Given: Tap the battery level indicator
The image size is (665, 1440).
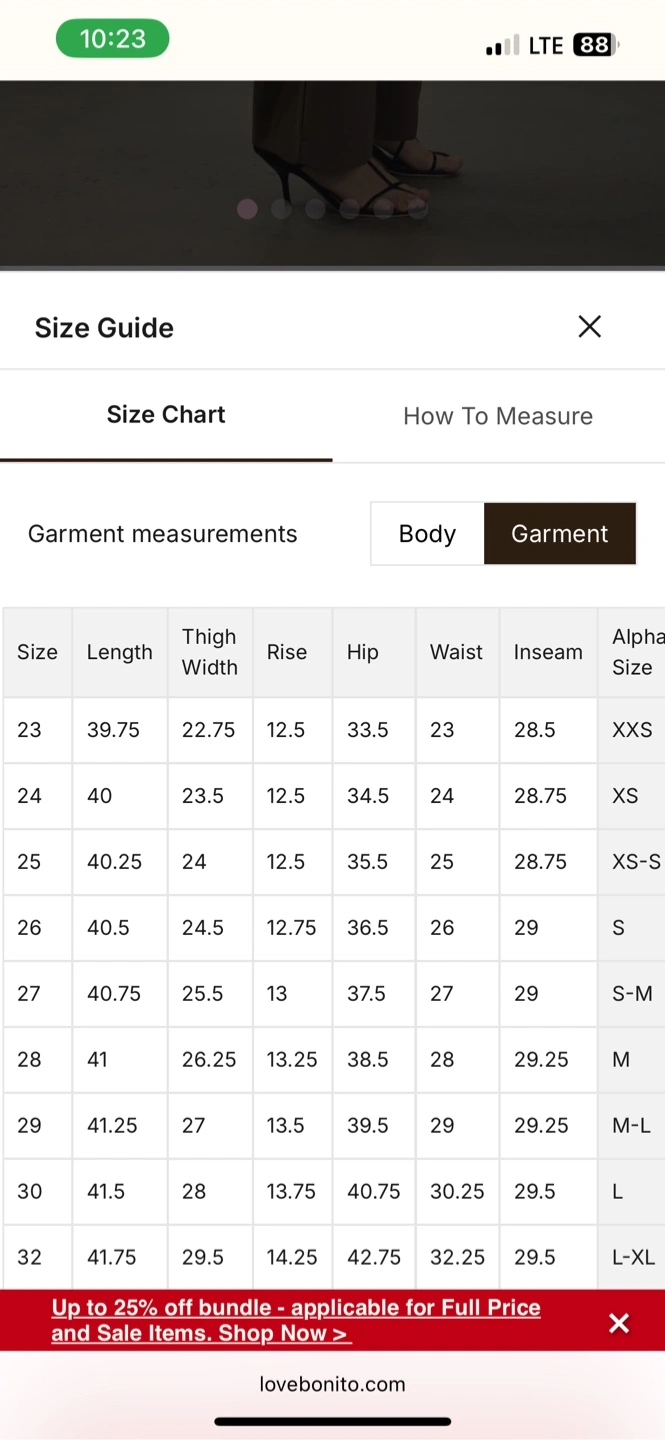Looking at the screenshot, I should [595, 45].
